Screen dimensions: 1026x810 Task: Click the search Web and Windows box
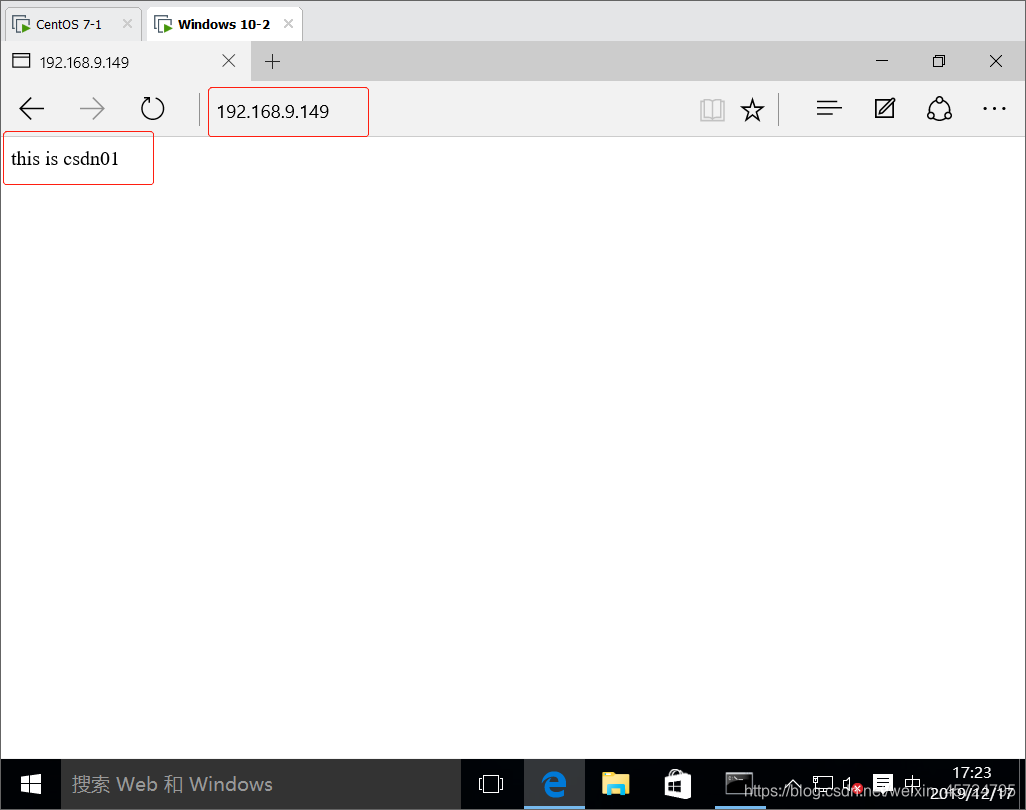coord(260,784)
